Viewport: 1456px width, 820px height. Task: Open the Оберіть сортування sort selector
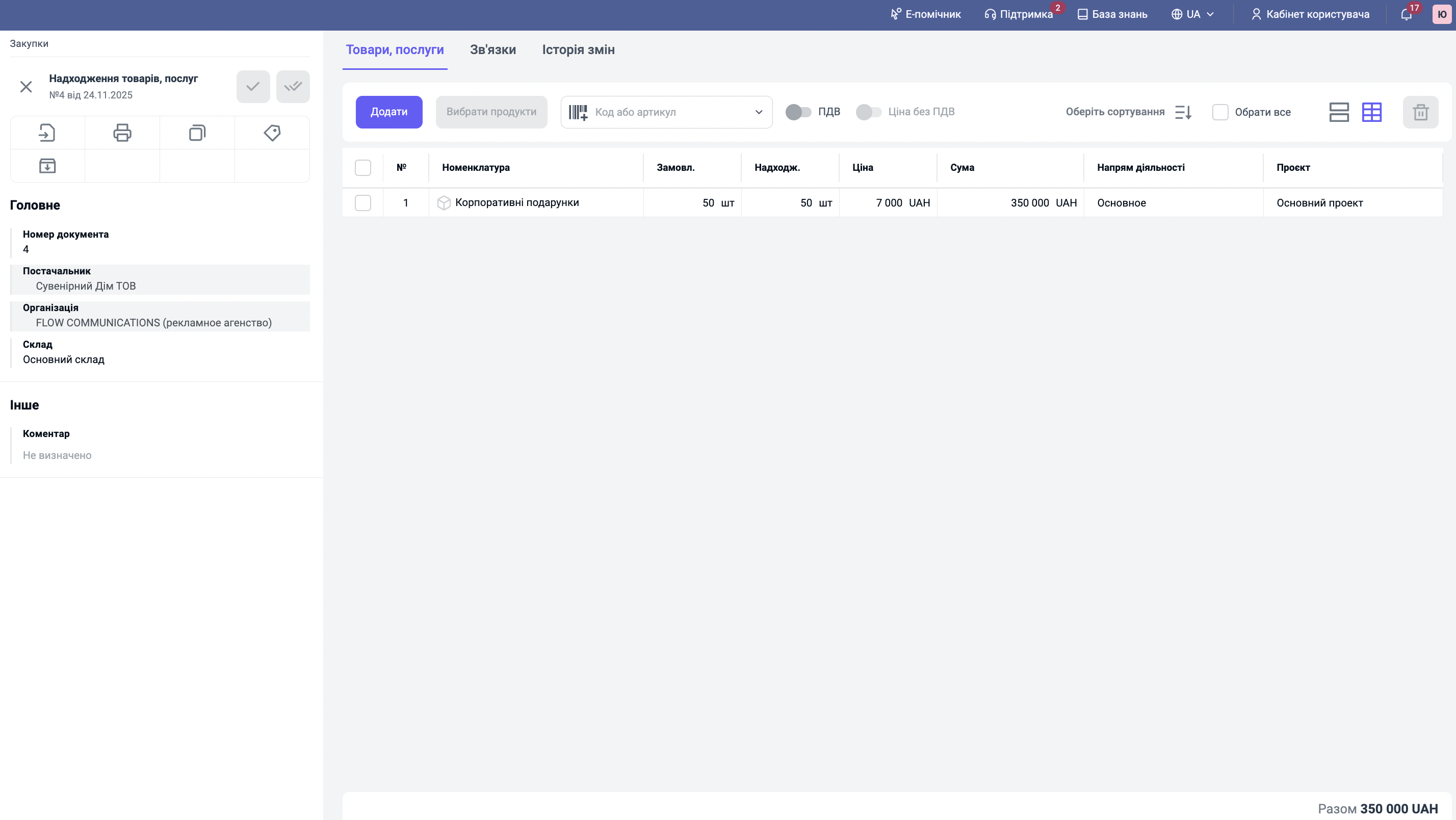[1128, 112]
